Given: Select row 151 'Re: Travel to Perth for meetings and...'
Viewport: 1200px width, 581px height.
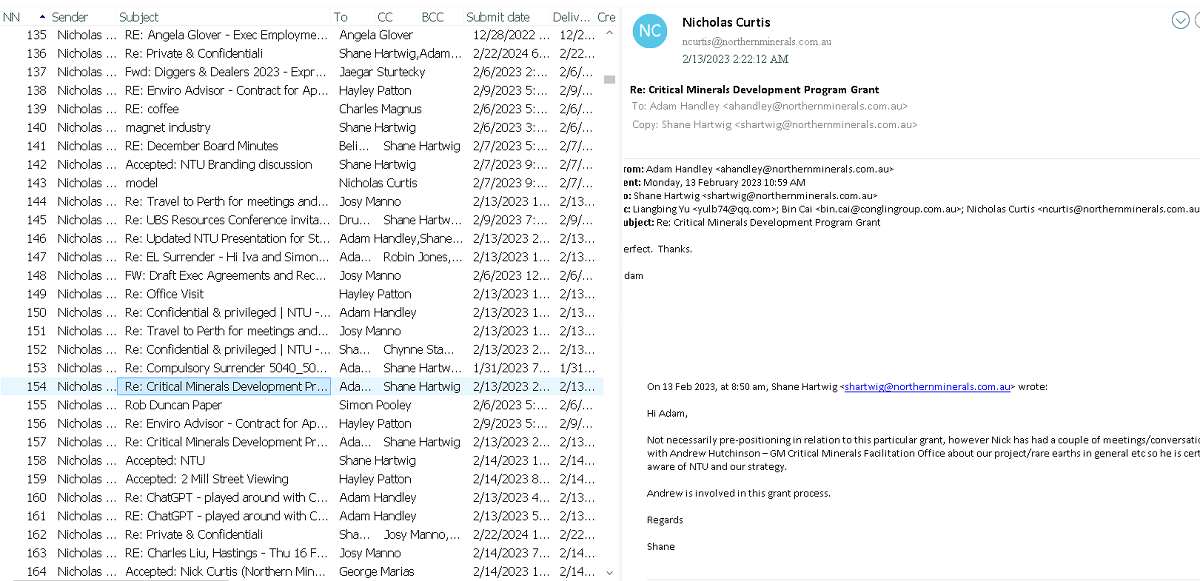Looking at the screenshot, I should [301, 331].
